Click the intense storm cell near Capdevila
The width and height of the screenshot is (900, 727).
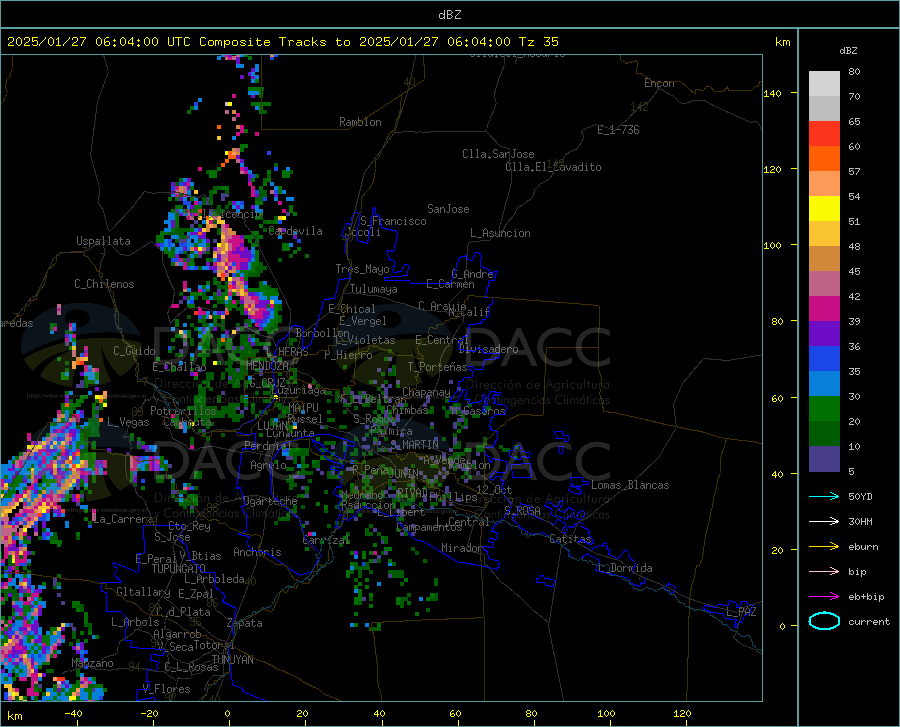[234, 251]
